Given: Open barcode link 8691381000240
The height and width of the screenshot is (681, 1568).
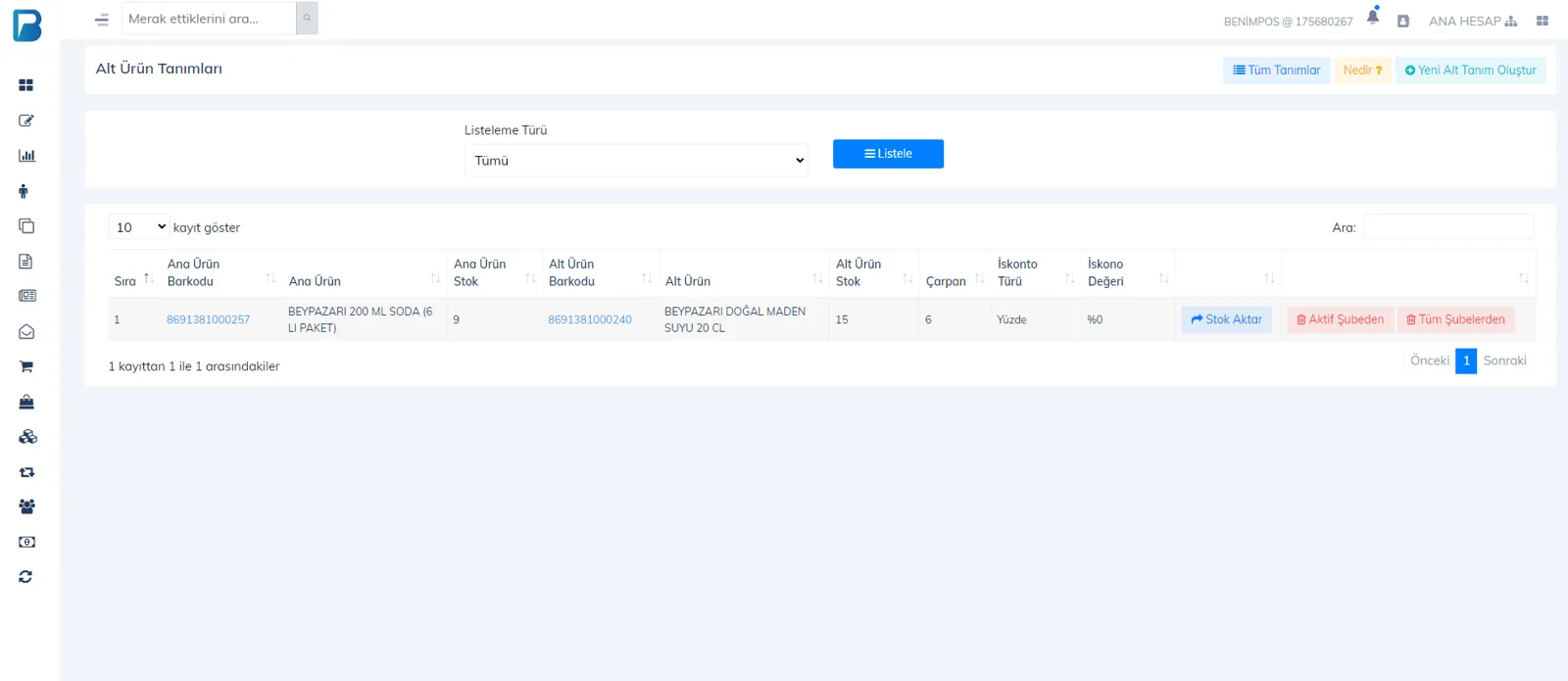Looking at the screenshot, I should [x=590, y=319].
